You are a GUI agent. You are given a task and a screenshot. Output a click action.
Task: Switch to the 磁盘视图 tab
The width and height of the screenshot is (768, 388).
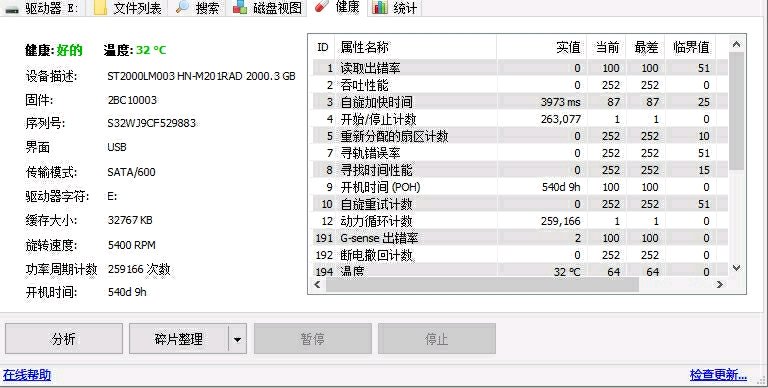tap(266, 8)
